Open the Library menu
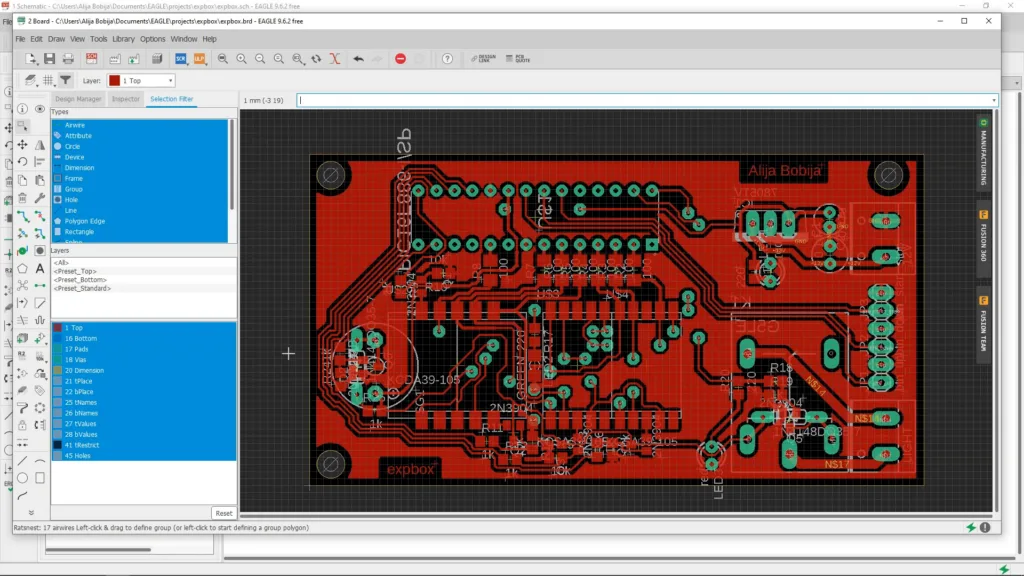1024x576 pixels. (x=123, y=39)
